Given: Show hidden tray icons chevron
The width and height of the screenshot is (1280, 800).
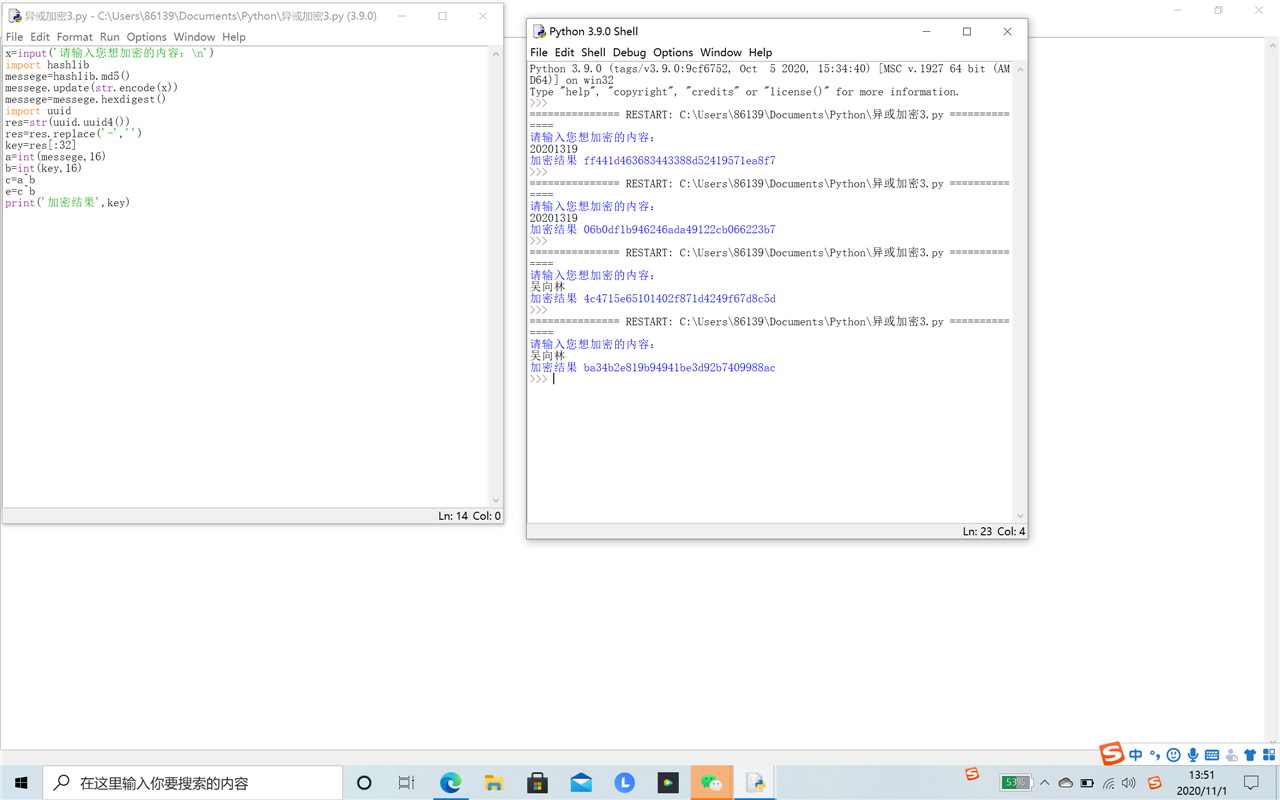Looking at the screenshot, I should pyautogui.click(x=1045, y=783).
